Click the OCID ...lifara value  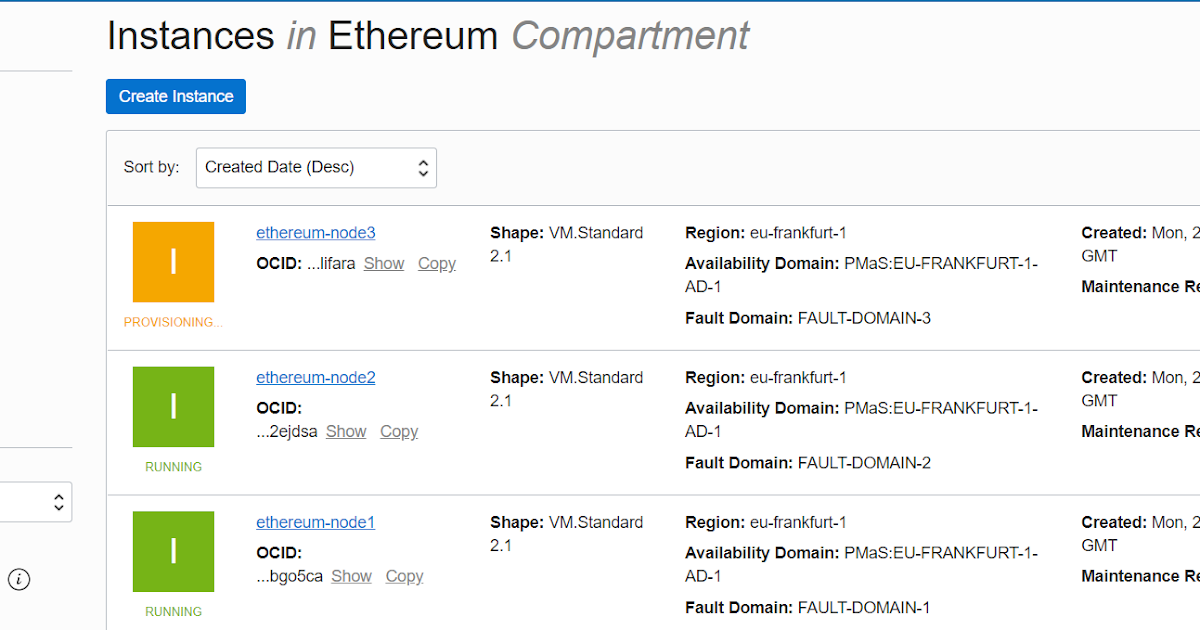point(331,264)
